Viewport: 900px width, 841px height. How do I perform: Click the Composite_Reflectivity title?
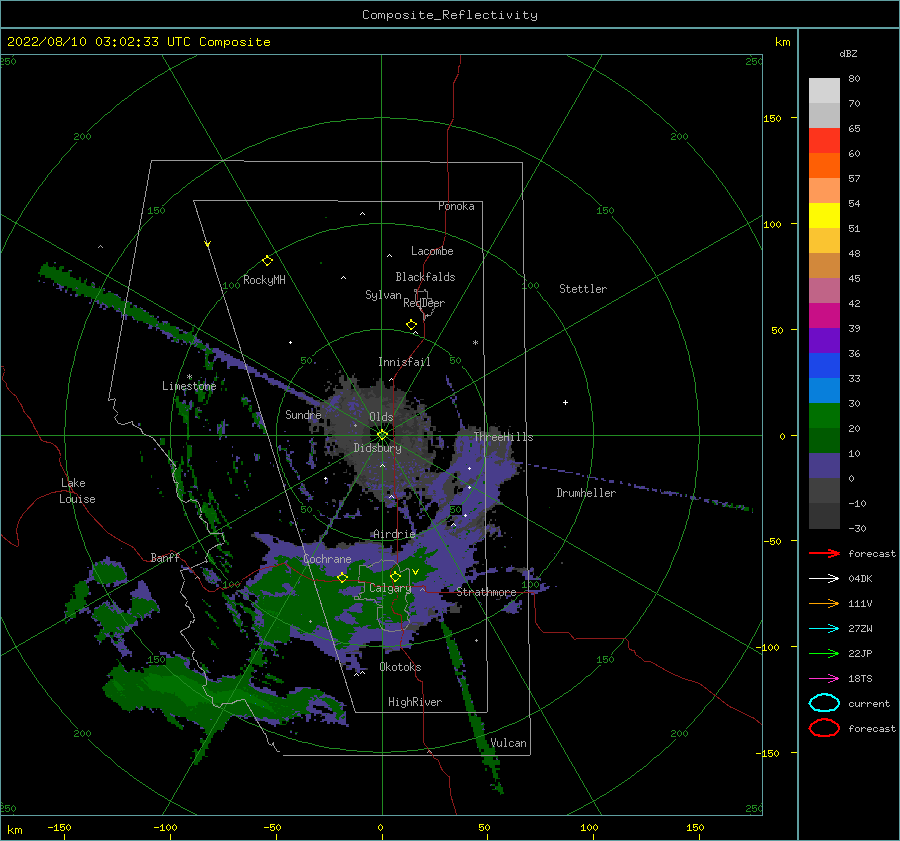click(x=450, y=15)
